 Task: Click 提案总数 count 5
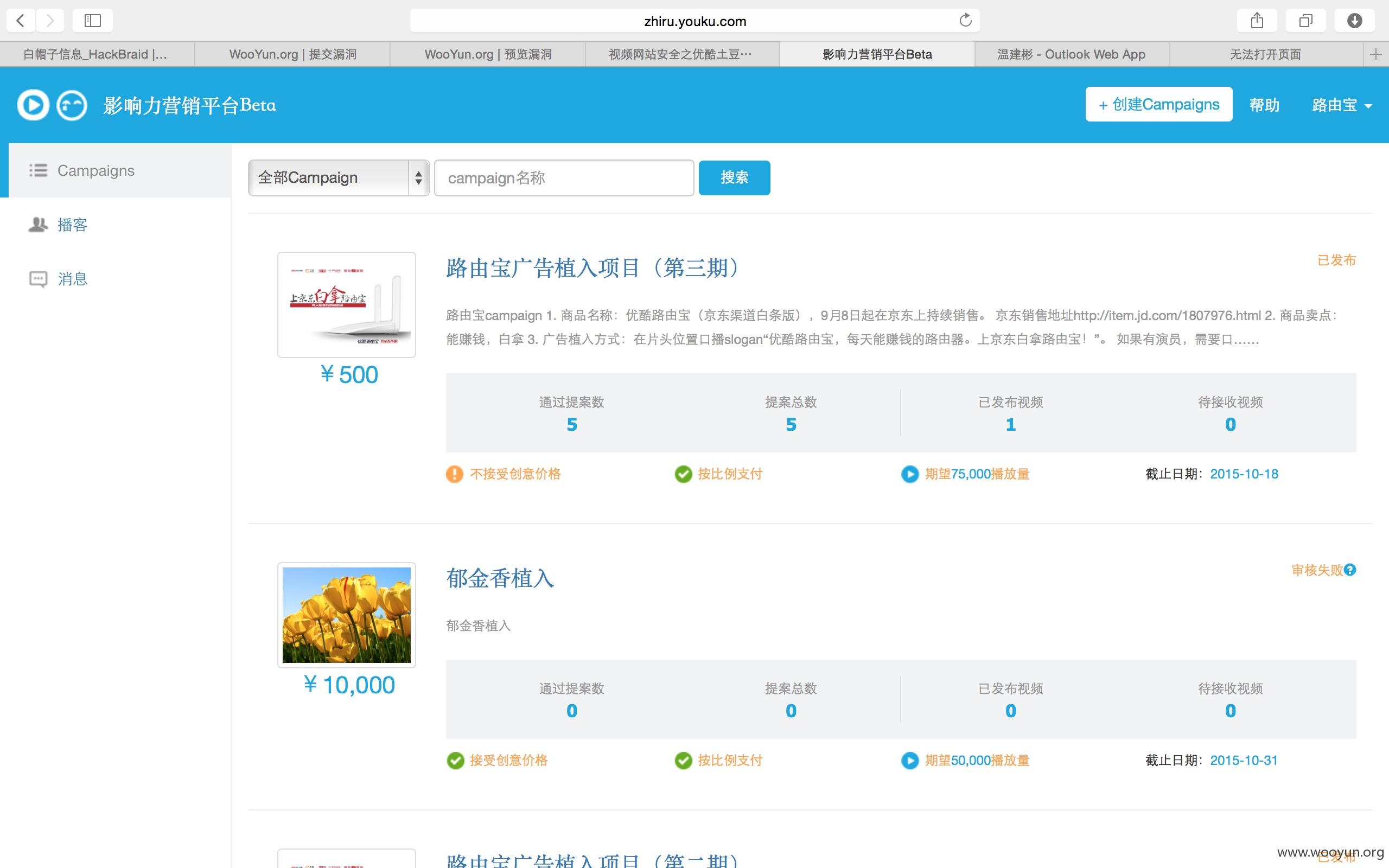[791, 424]
